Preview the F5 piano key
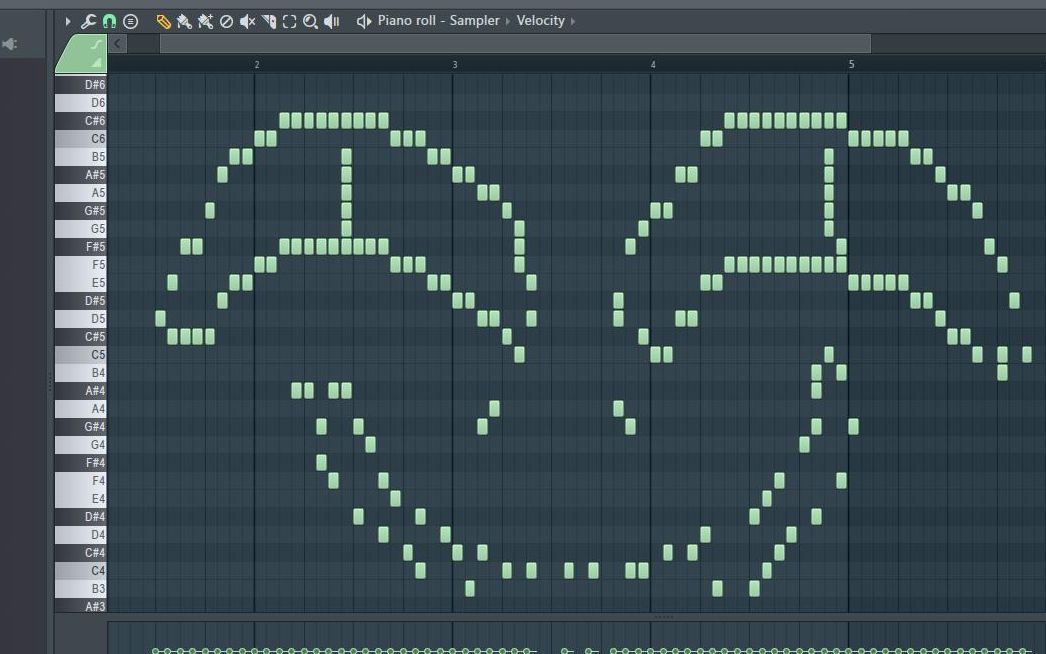 pos(81,265)
